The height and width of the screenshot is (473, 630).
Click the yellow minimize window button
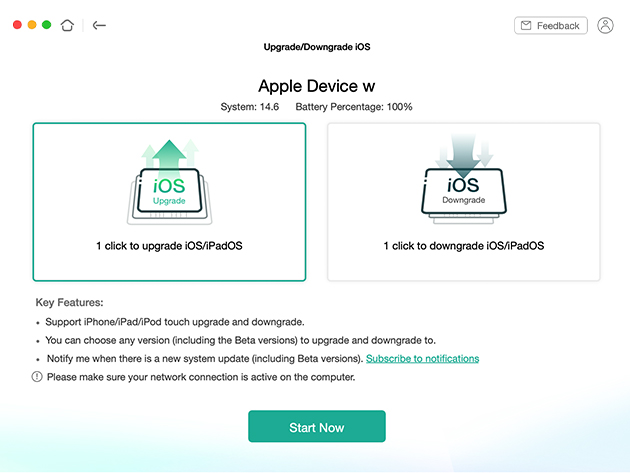32,25
